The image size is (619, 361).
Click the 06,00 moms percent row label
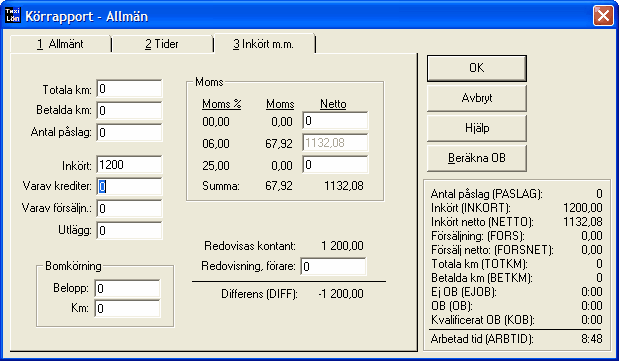[216, 143]
